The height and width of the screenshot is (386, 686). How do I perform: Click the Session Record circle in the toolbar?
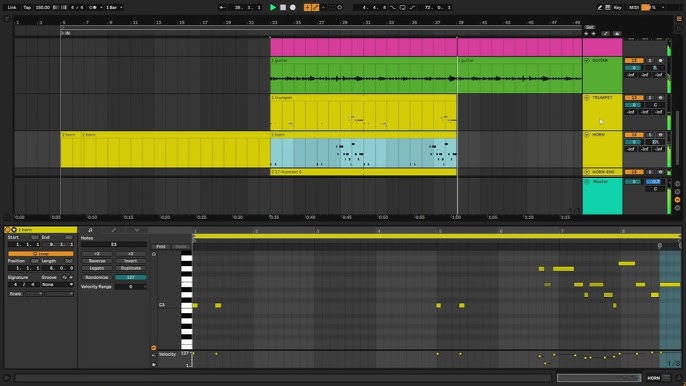point(340,7)
